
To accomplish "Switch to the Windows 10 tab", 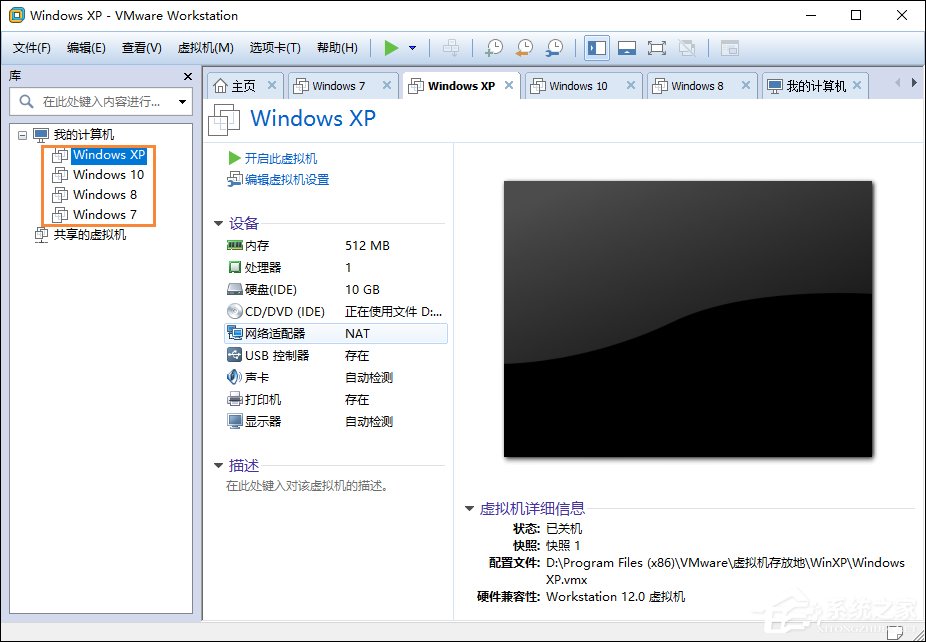I will (x=578, y=86).
